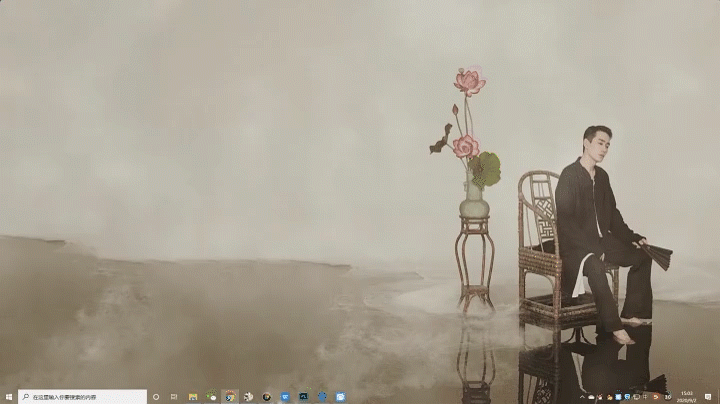Click Show Desktop at taskbar's far-right edge

click(x=718, y=397)
